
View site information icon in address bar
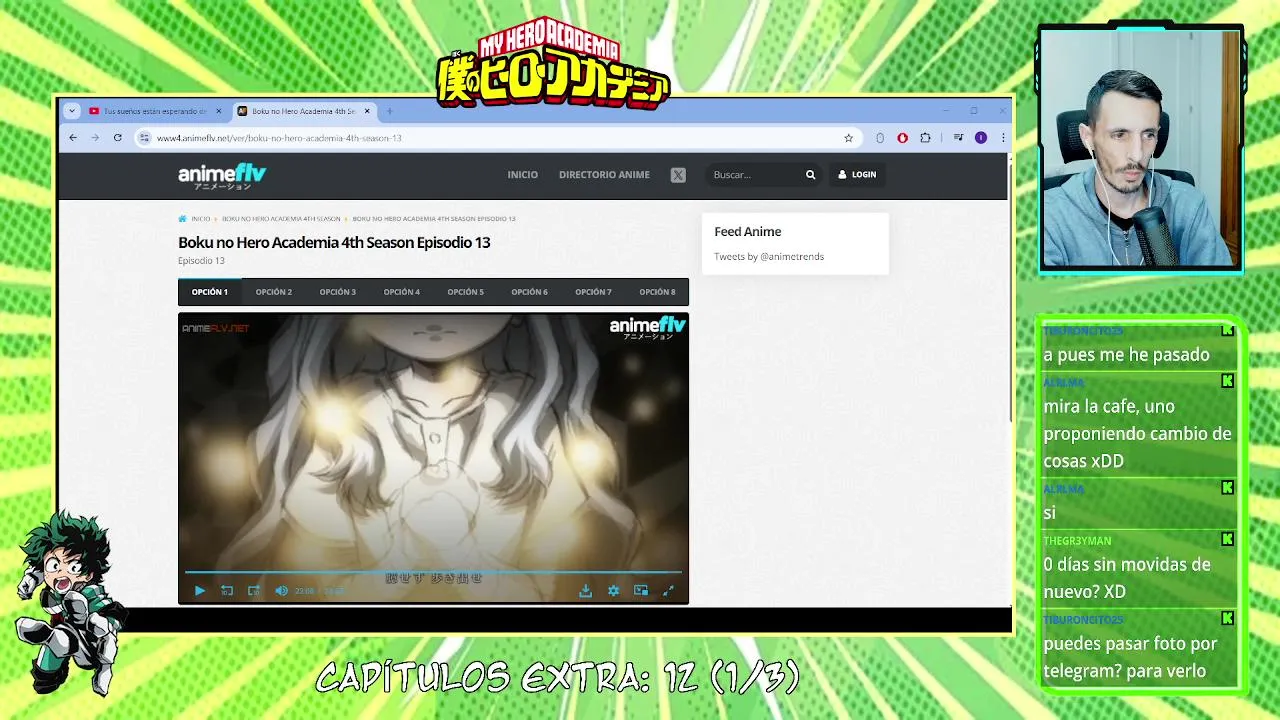point(144,138)
